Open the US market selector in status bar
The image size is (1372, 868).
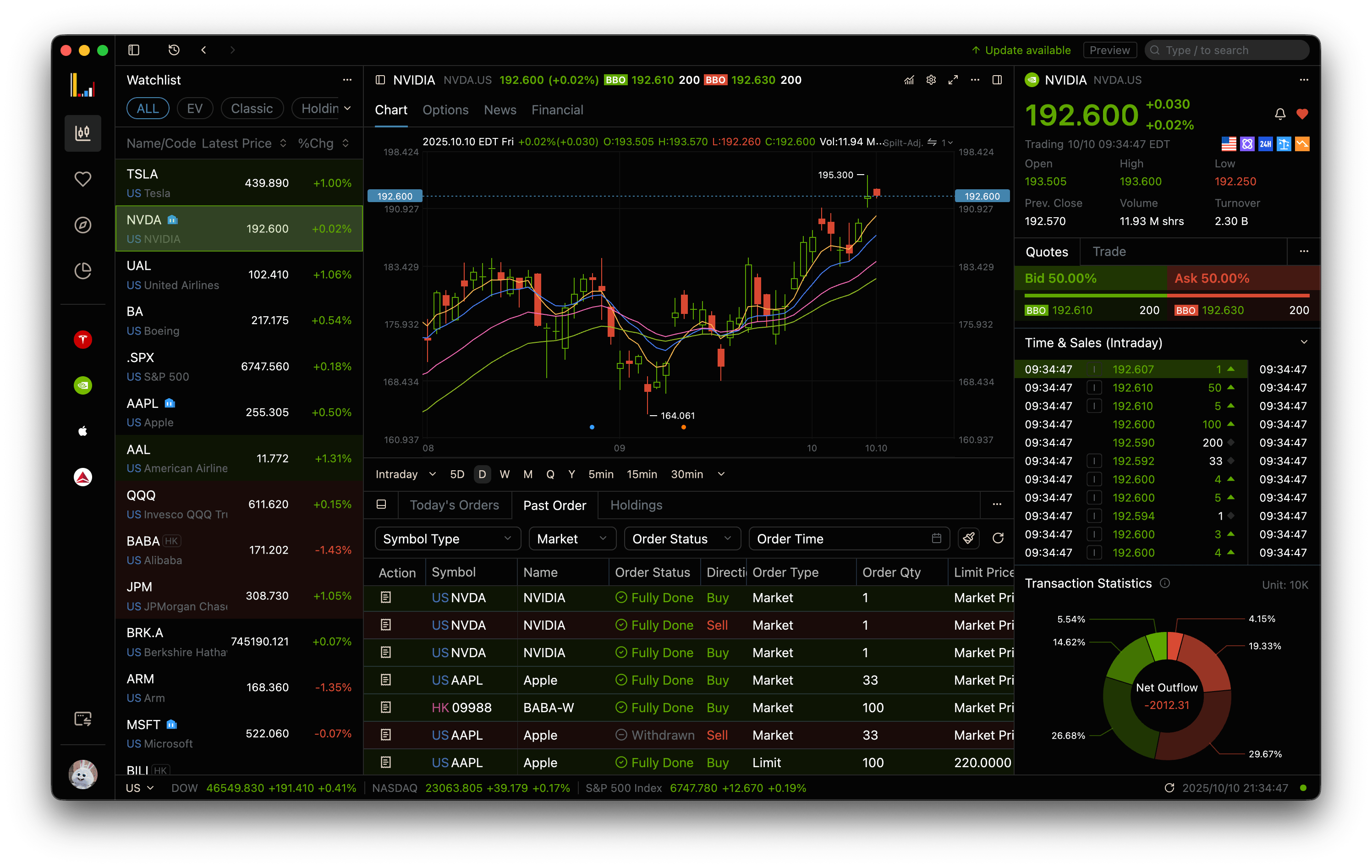(x=140, y=788)
